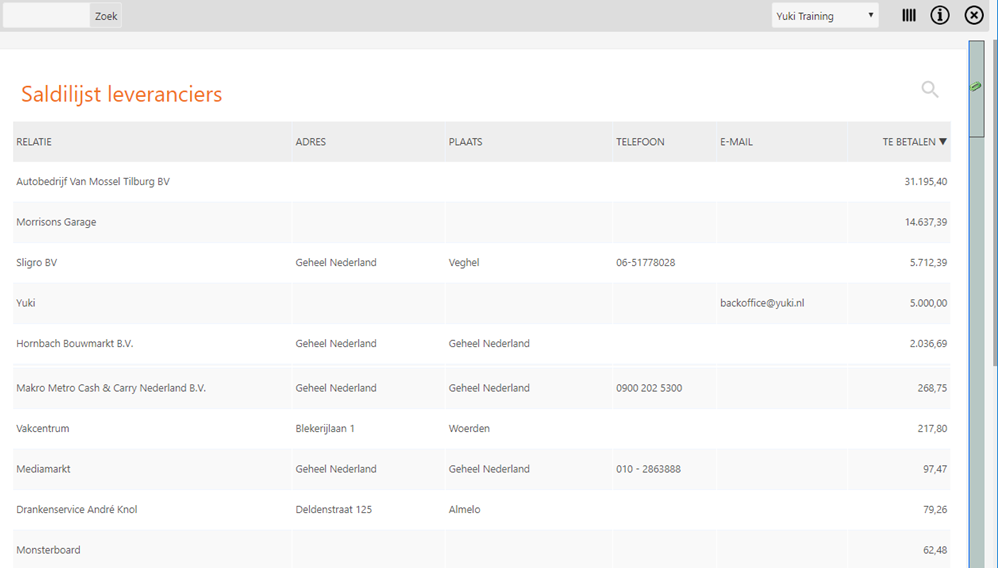The height and width of the screenshot is (568, 998).
Task: Focus the search input field
Action: click(x=46, y=16)
